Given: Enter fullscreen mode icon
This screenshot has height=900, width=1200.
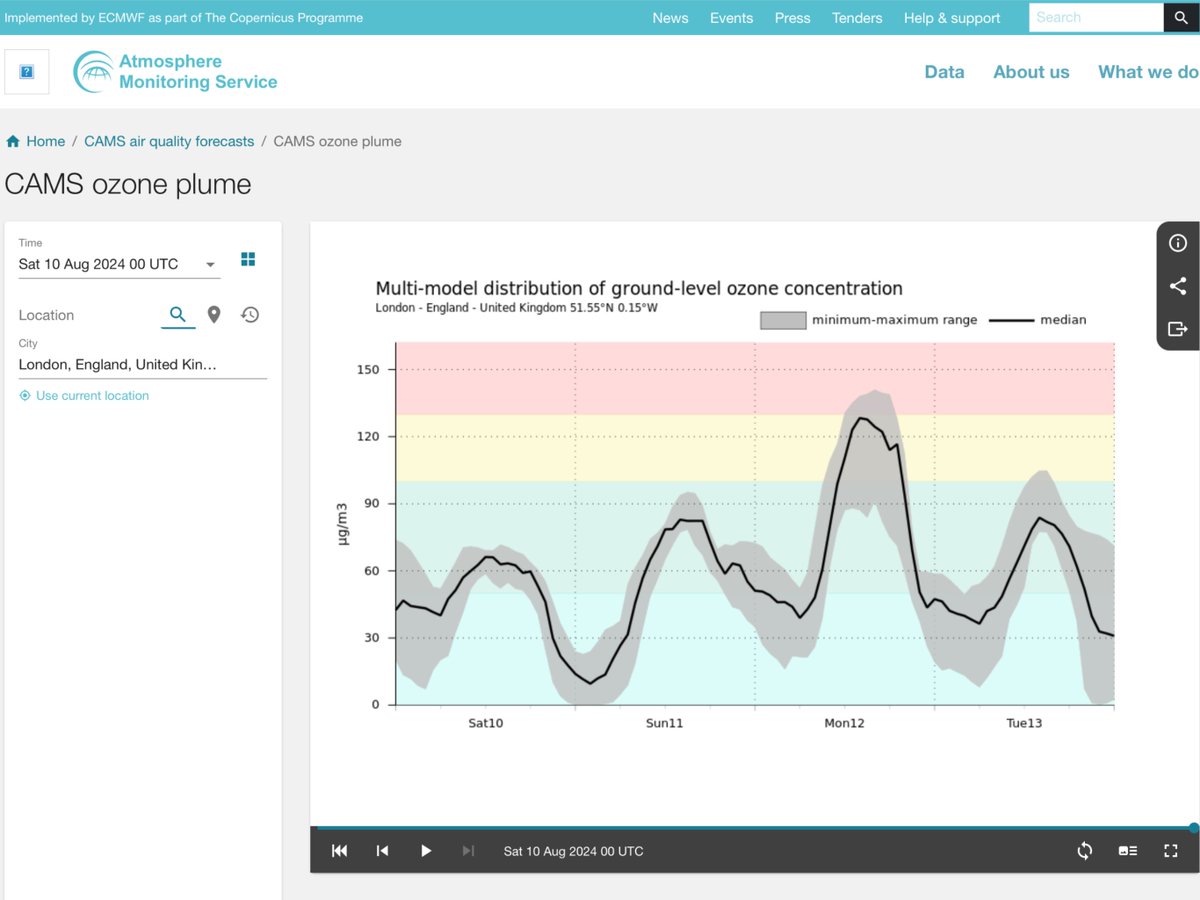Looking at the screenshot, I should (x=1171, y=851).
